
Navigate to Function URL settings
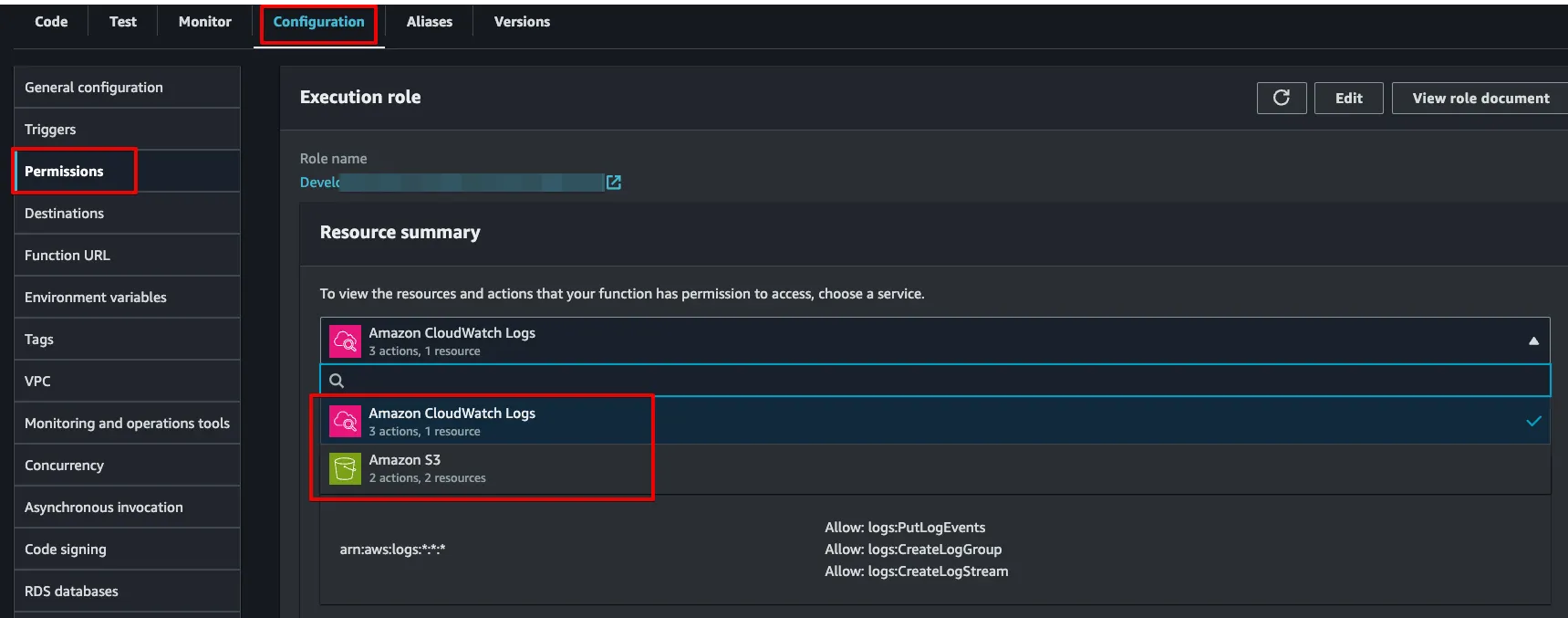pos(67,256)
